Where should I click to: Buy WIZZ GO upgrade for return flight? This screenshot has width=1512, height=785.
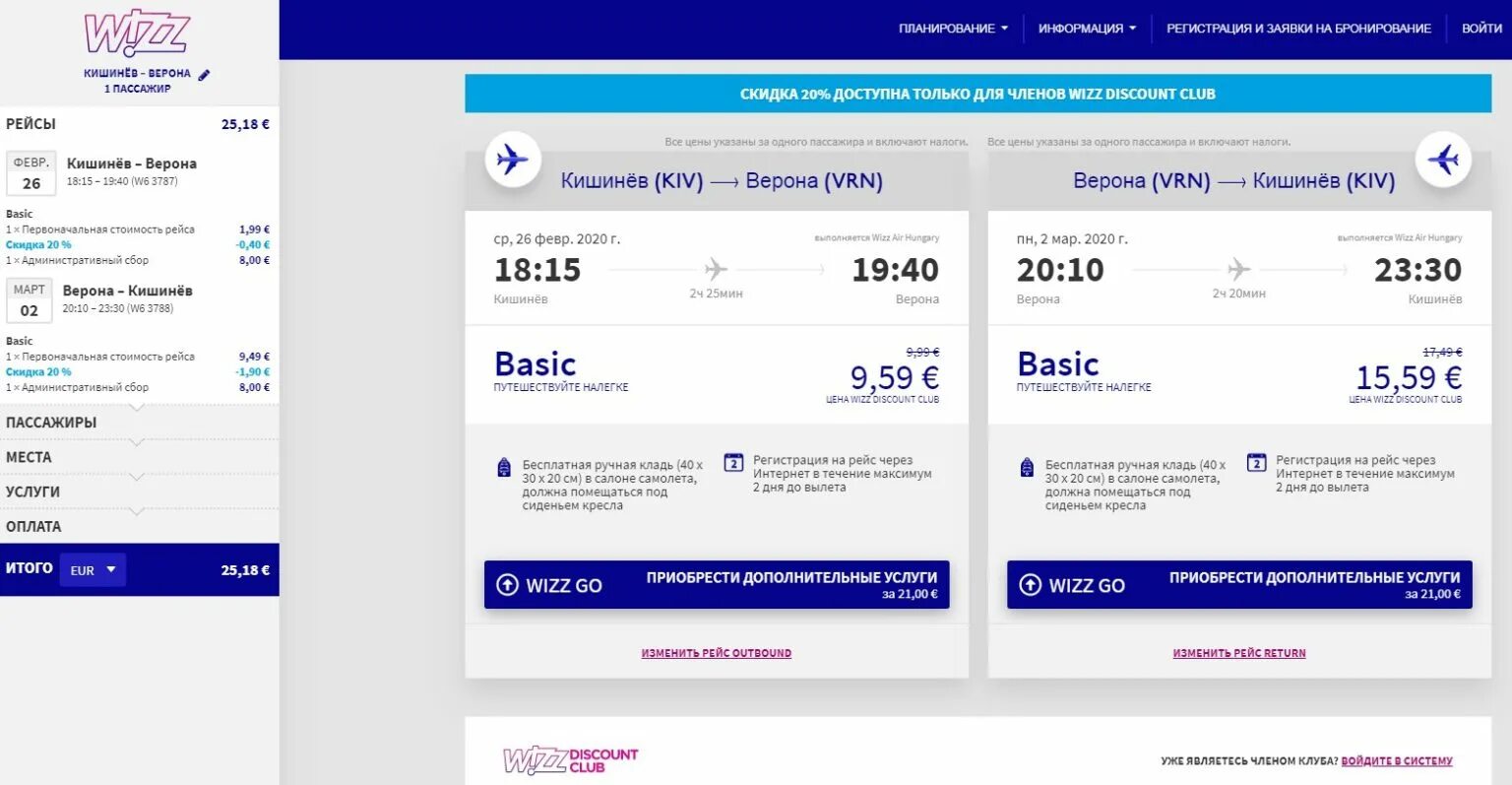point(1239,584)
